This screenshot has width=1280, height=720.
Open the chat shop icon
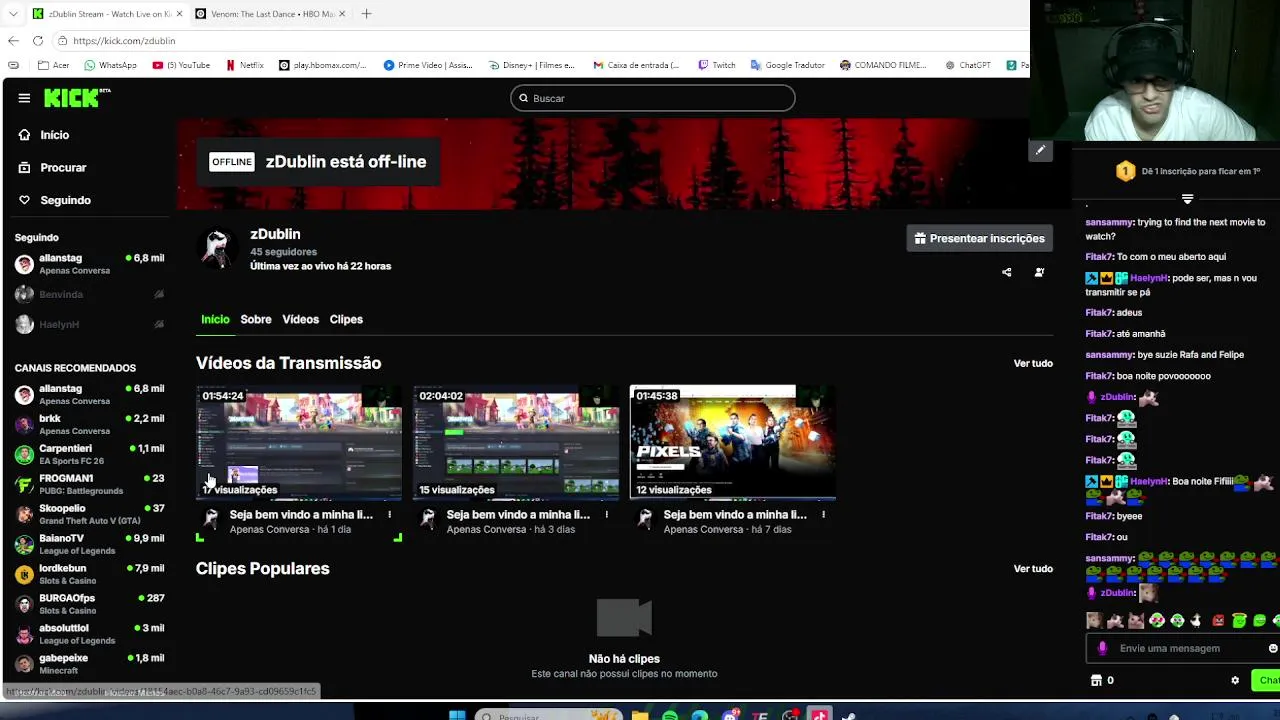[1096, 680]
